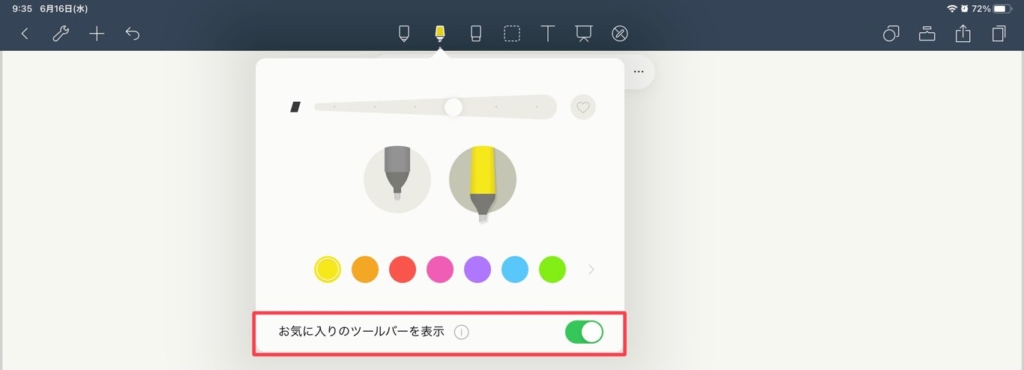Pick the pink color swatch
1024x370 pixels.
[440, 270]
